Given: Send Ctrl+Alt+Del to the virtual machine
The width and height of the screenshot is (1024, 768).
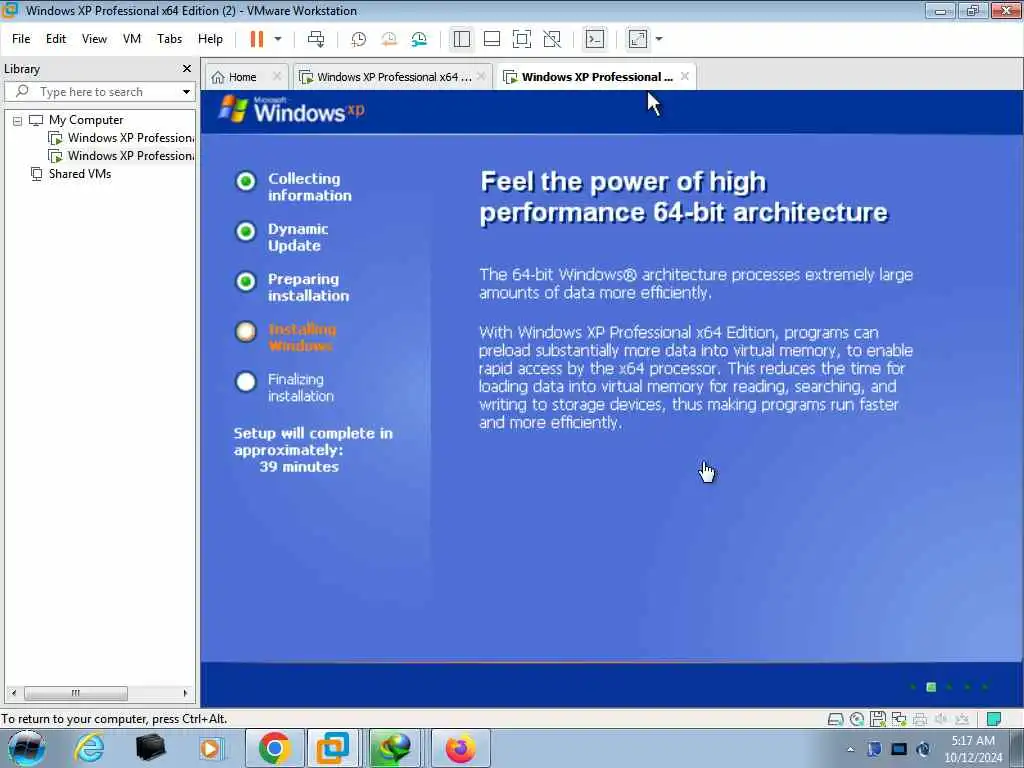Looking at the screenshot, I should (316, 39).
